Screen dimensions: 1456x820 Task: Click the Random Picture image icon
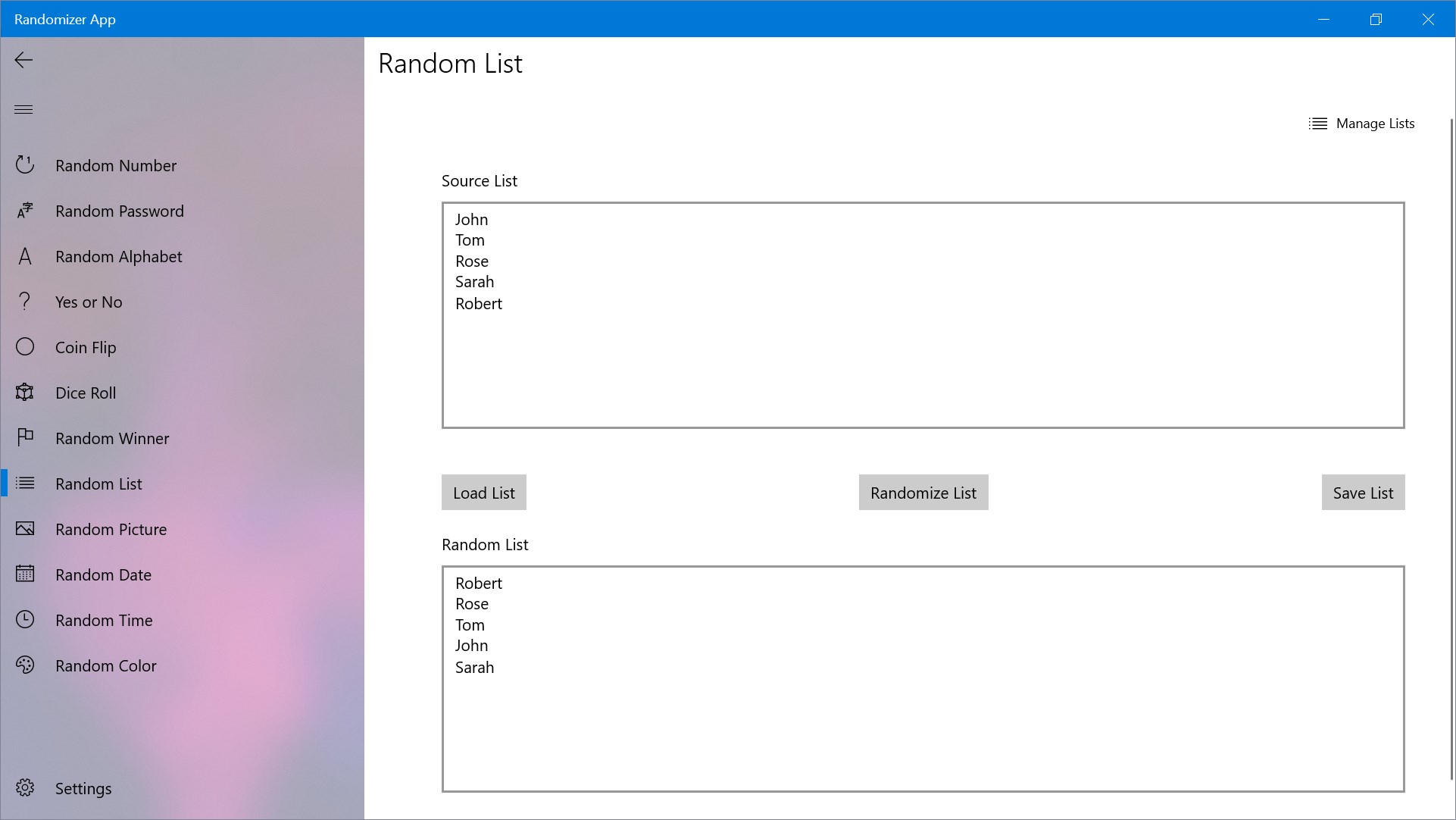pyautogui.click(x=25, y=529)
